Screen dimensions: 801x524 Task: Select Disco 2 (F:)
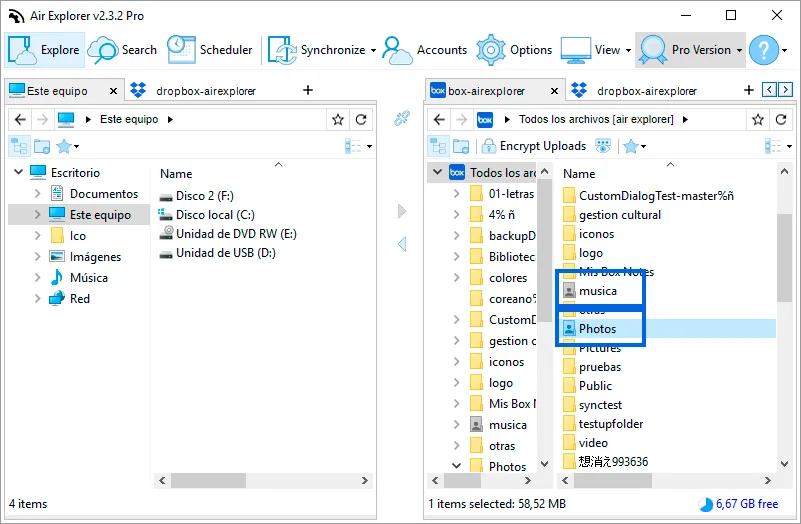(204, 196)
